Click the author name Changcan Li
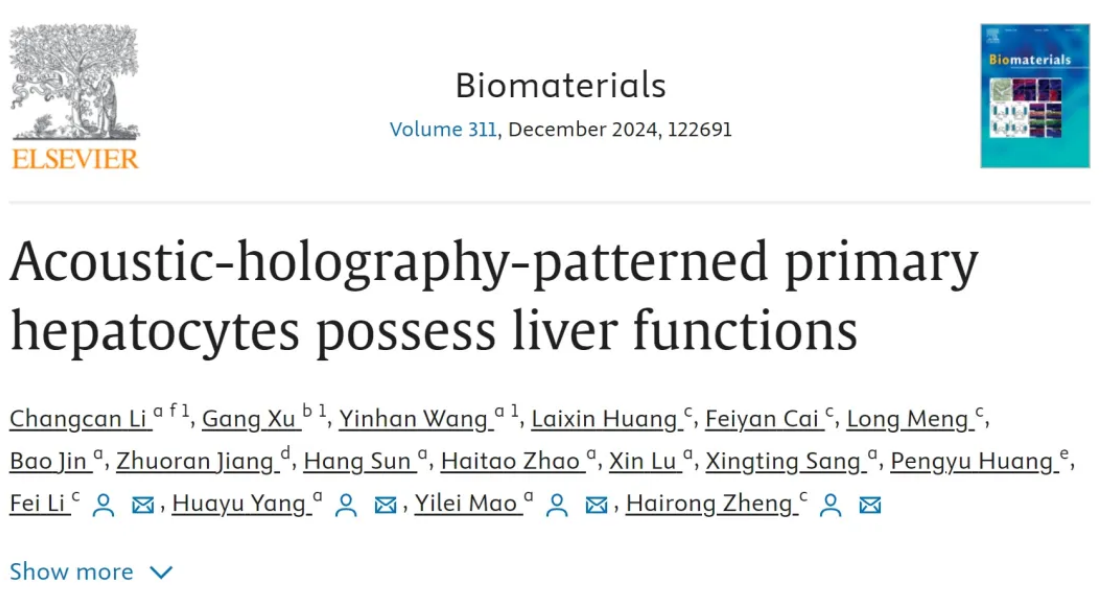This screenshot has width=1103, height=598. point(79,419)
